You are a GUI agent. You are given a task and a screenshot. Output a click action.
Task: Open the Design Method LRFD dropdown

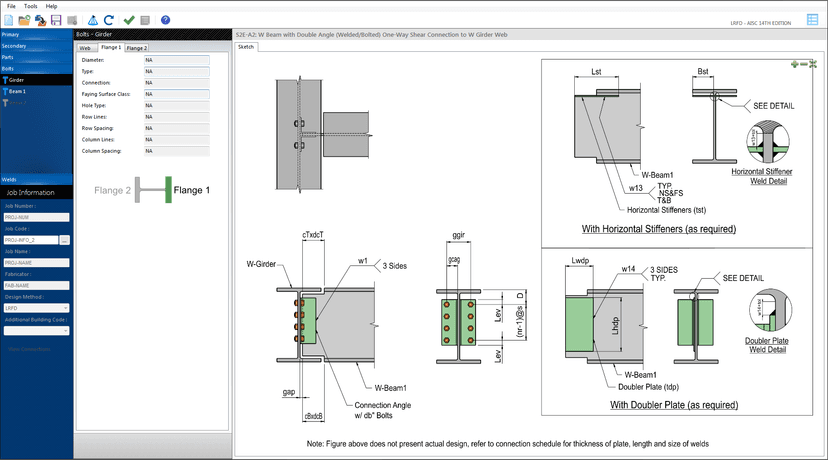[x=36, y=308]
